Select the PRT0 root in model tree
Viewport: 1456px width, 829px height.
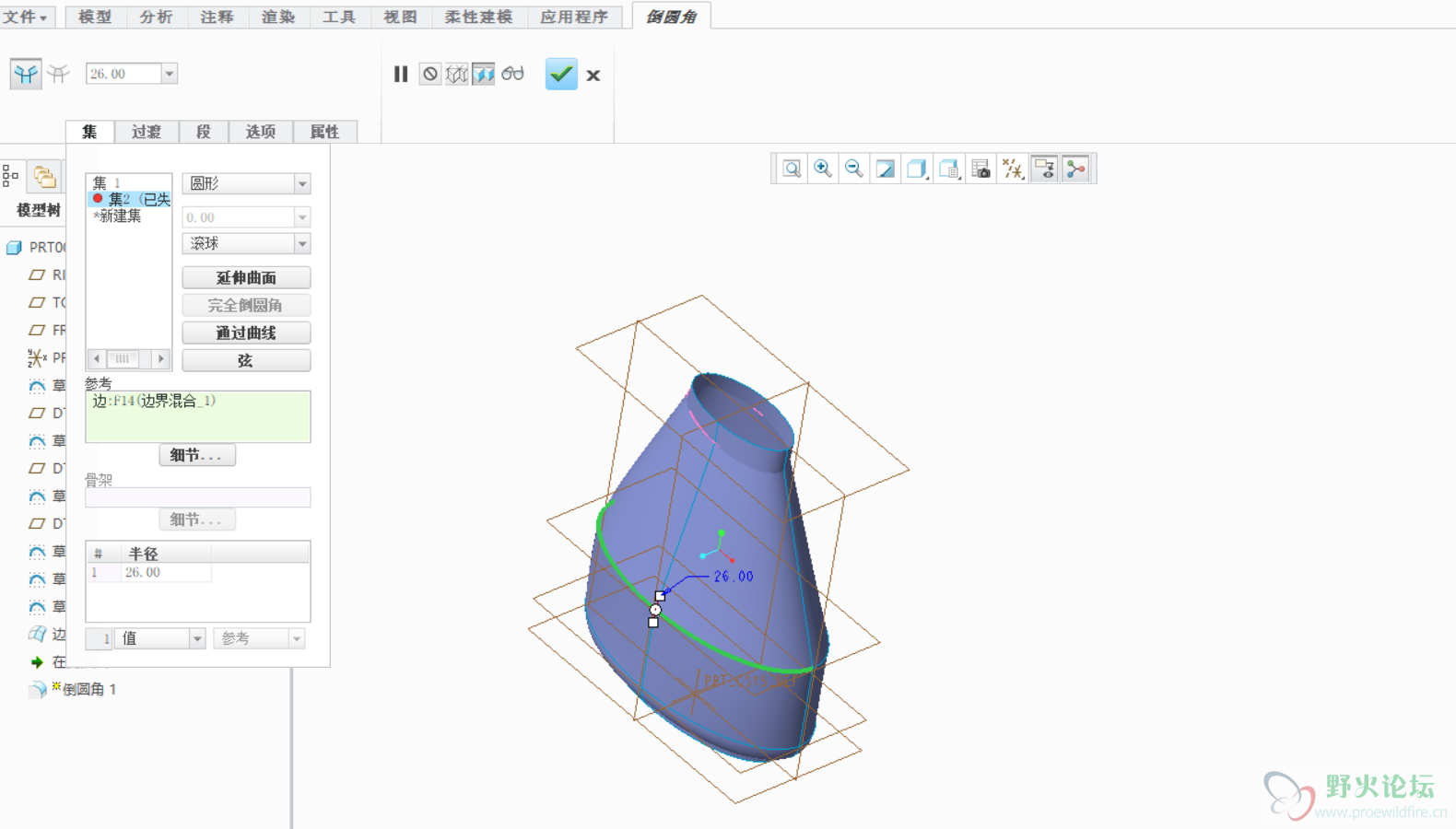pyautogui.click(x=38, y=247)
